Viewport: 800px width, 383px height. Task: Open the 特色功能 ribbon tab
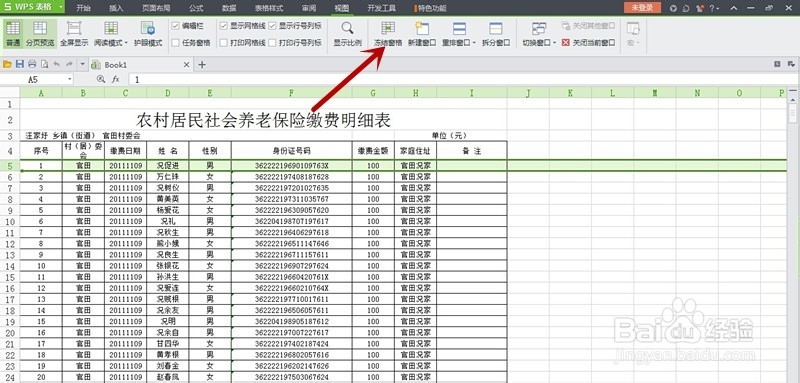click(x=431, y=8)
